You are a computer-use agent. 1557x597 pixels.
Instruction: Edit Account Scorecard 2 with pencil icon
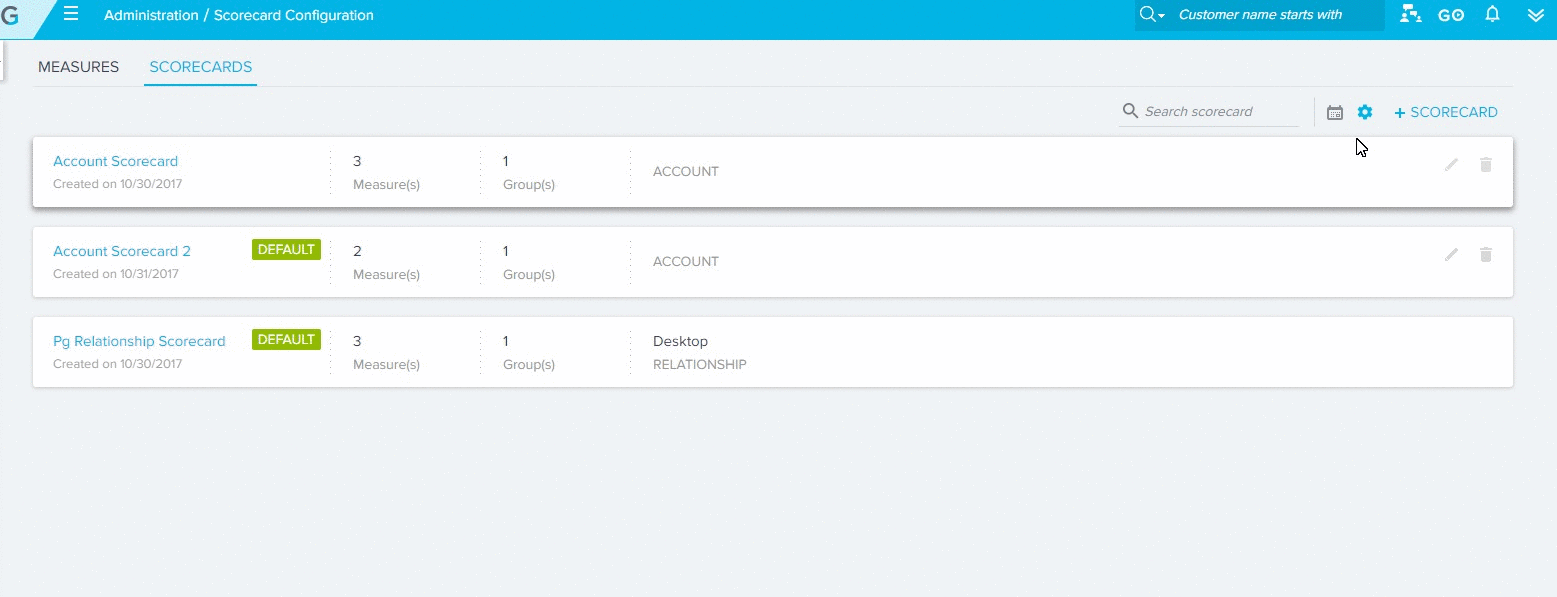coord(1451,255)
